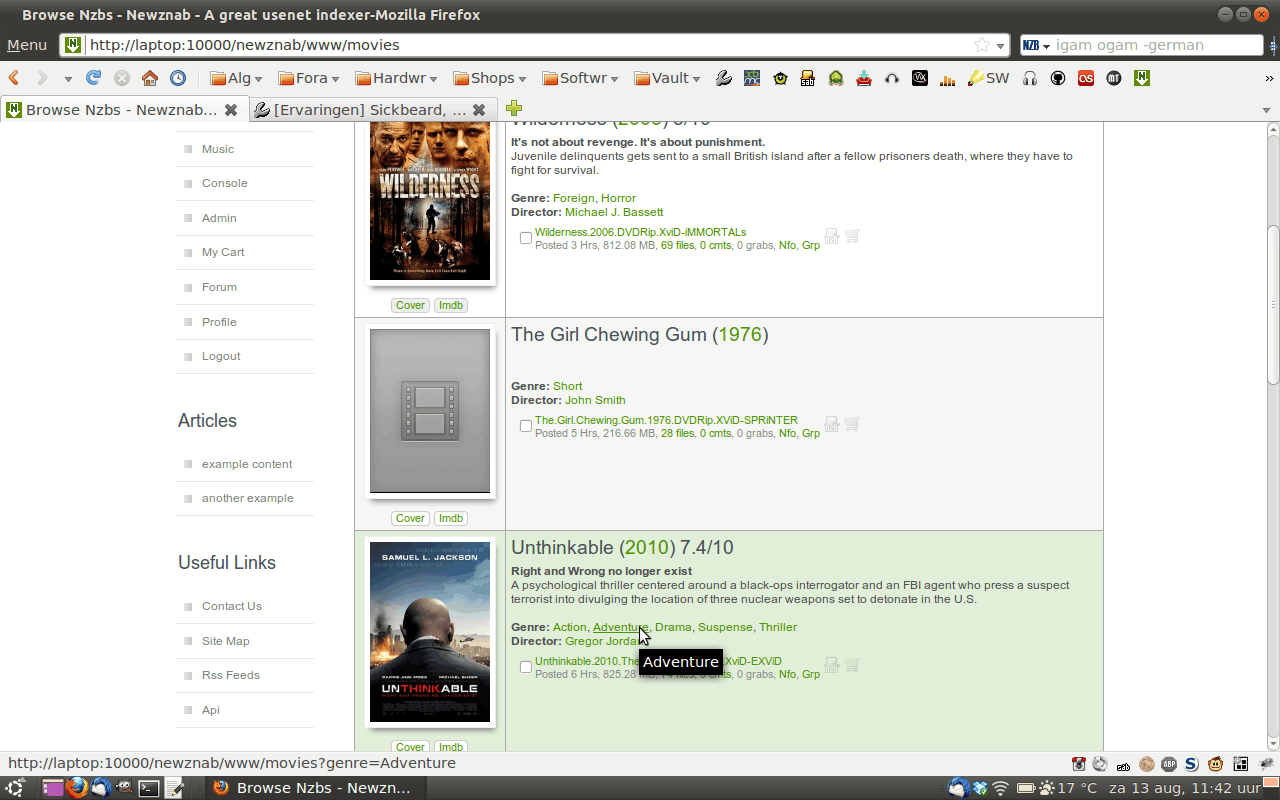
Task: Open the green Newznab bookmark icon
Action: (x=1142, y=78)
